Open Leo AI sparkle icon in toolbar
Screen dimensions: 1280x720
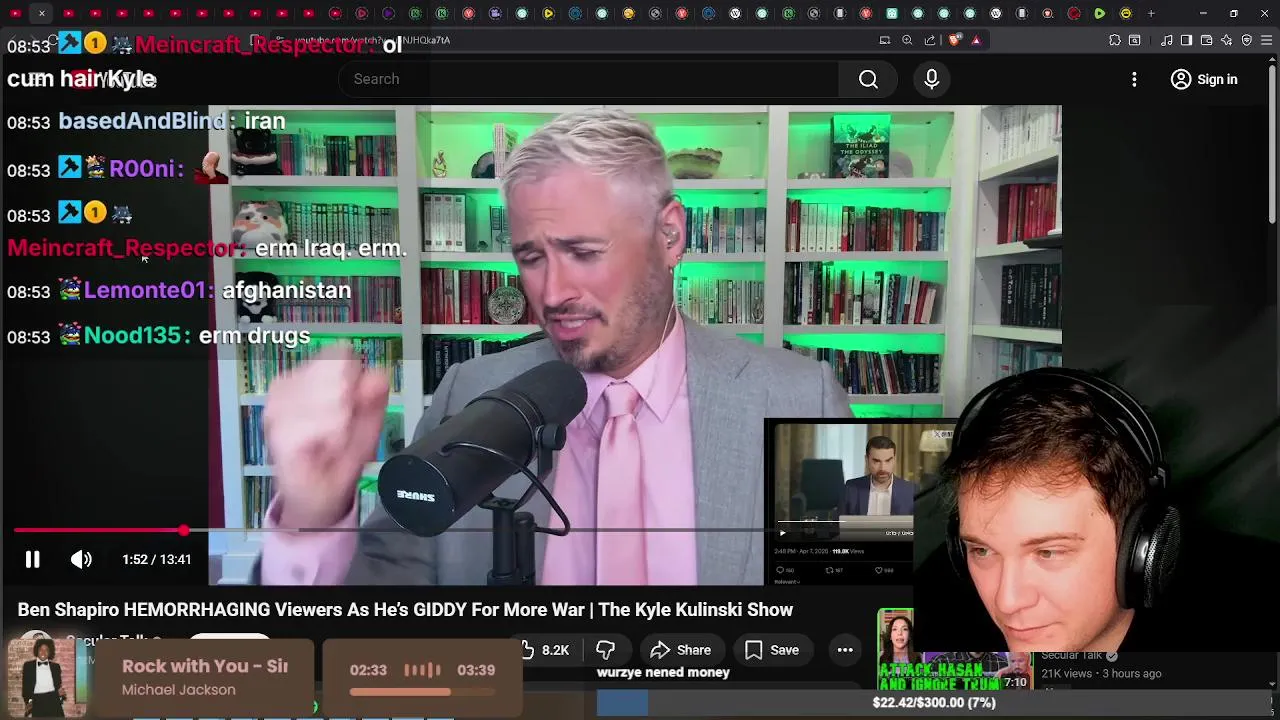click(1227, 40)
